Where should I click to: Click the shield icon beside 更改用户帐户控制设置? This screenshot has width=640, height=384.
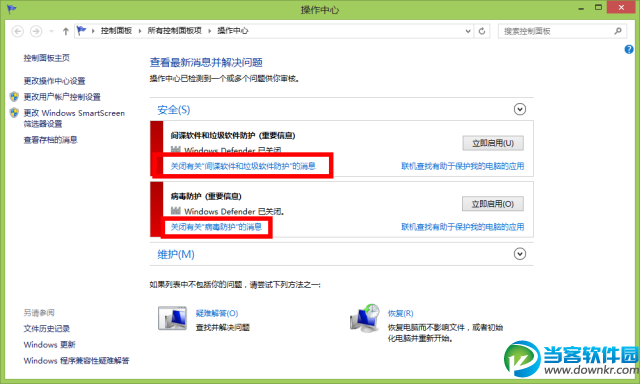click(14, 97)
